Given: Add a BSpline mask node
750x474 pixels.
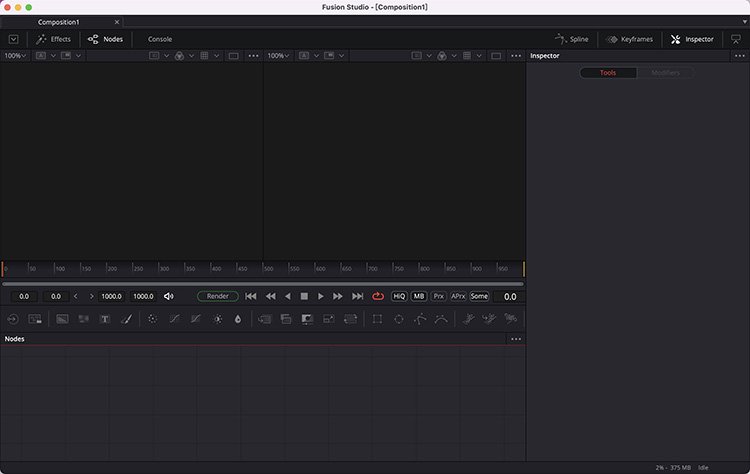Looking at the screenshot, I should coord(441,319).
